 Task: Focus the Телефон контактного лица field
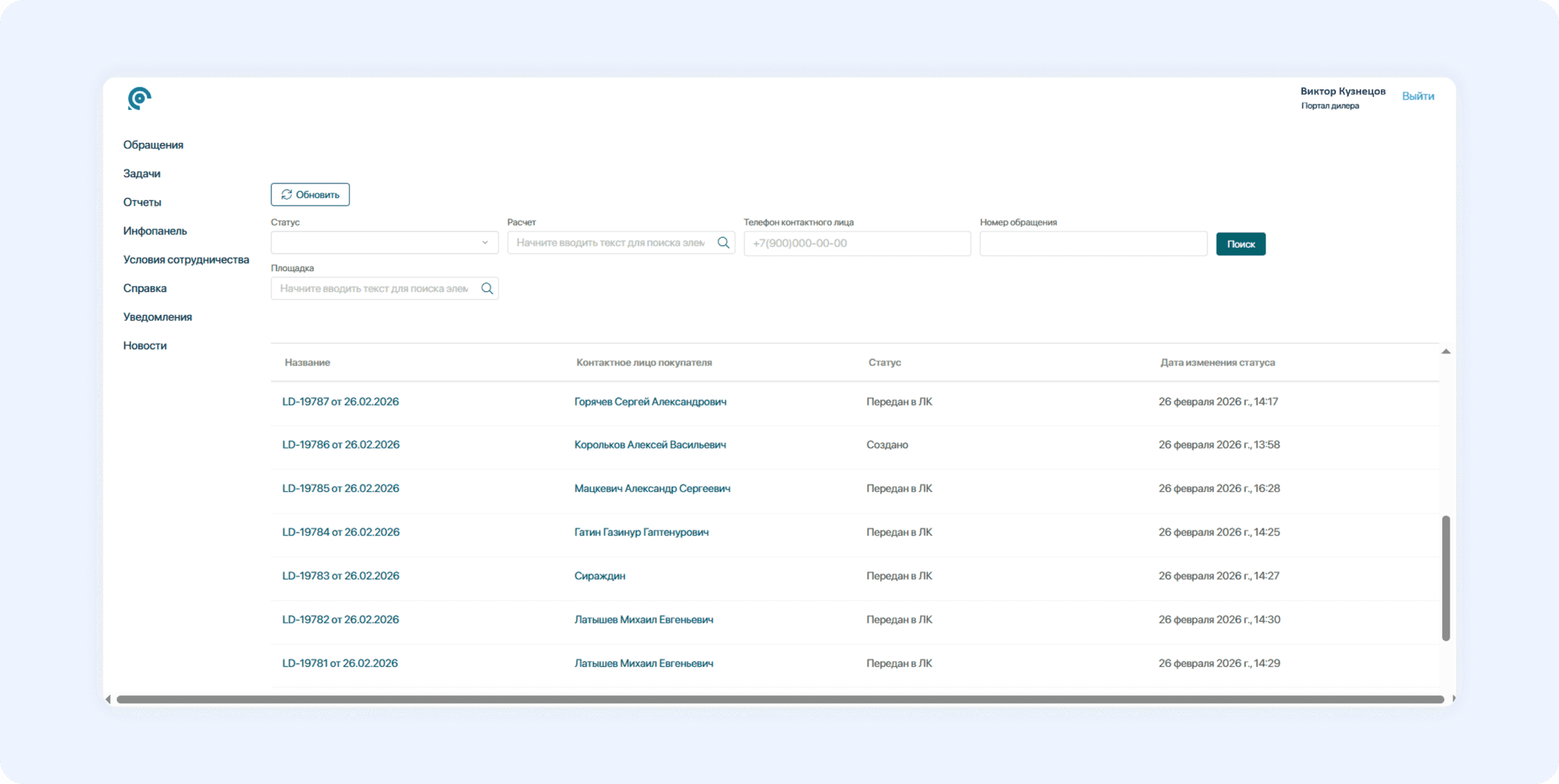[857, 243]
